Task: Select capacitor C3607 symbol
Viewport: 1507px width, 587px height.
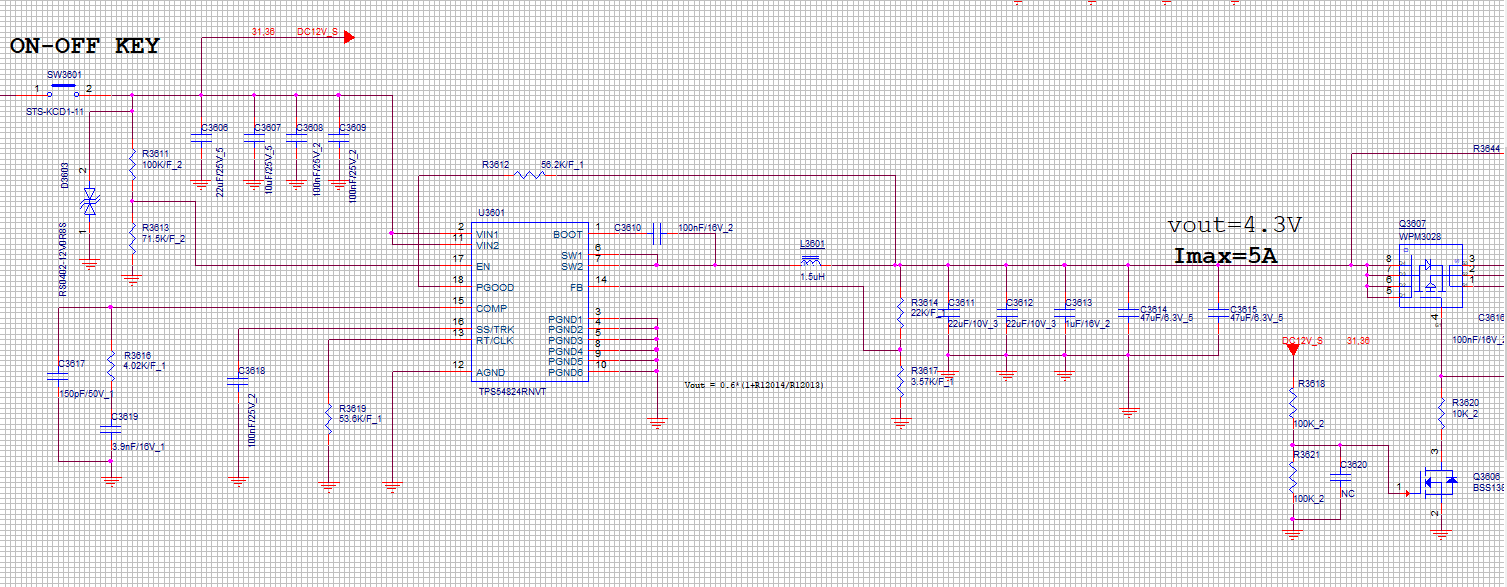Action: pyautogui.click(x=253, y=139)
